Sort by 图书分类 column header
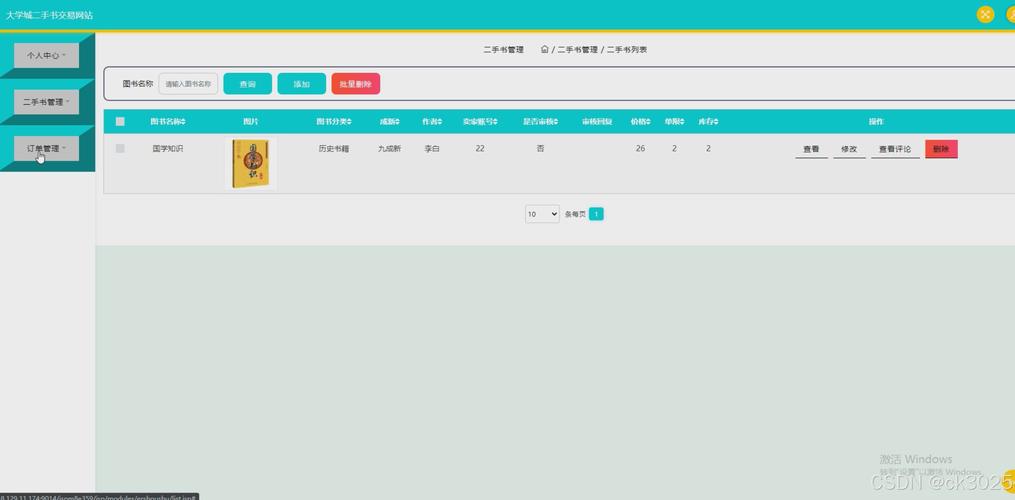This screenshot has height=500, width=1015. (334, 122)
